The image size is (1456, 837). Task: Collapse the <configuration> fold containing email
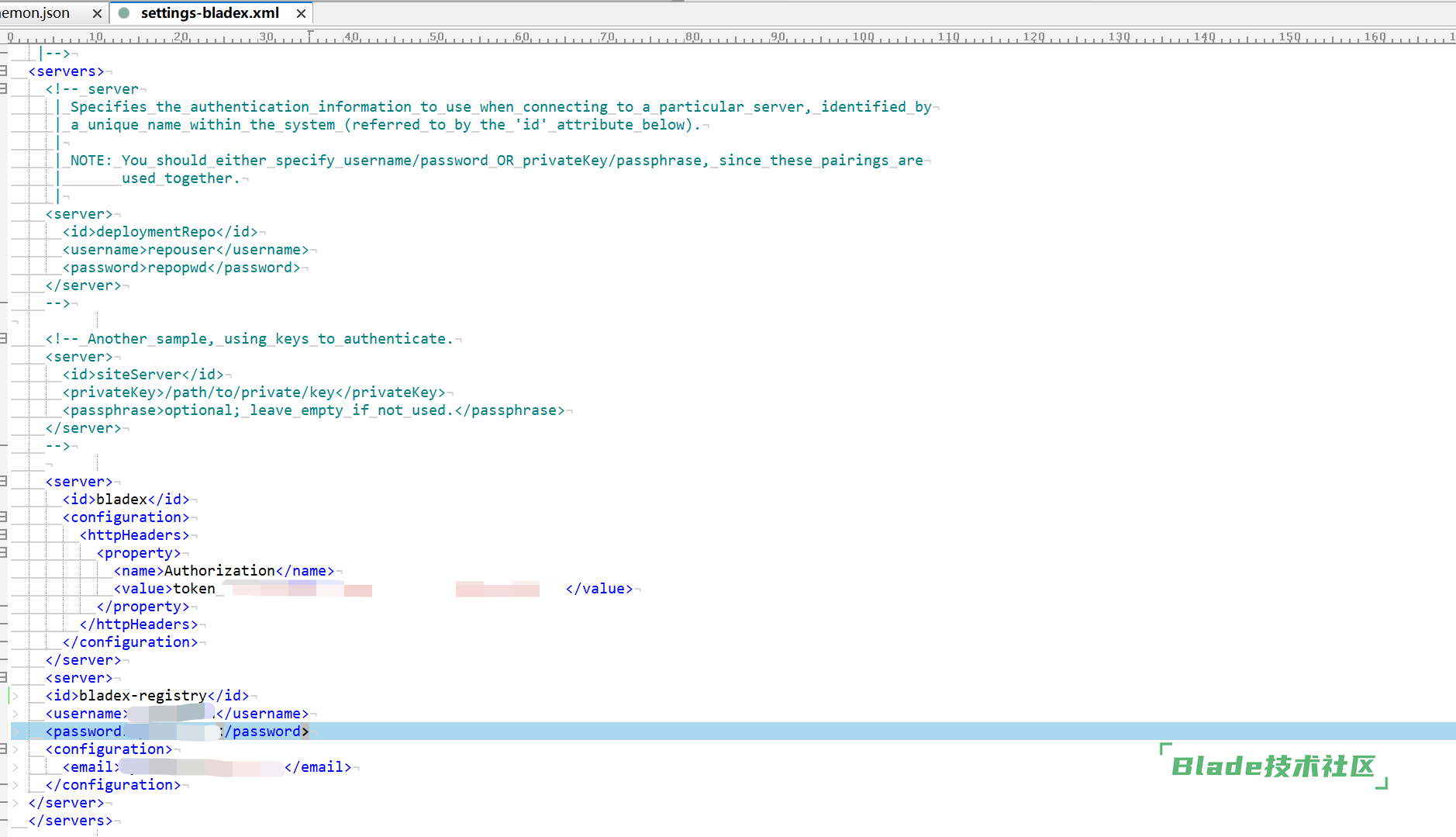click(x=4, y=749)
